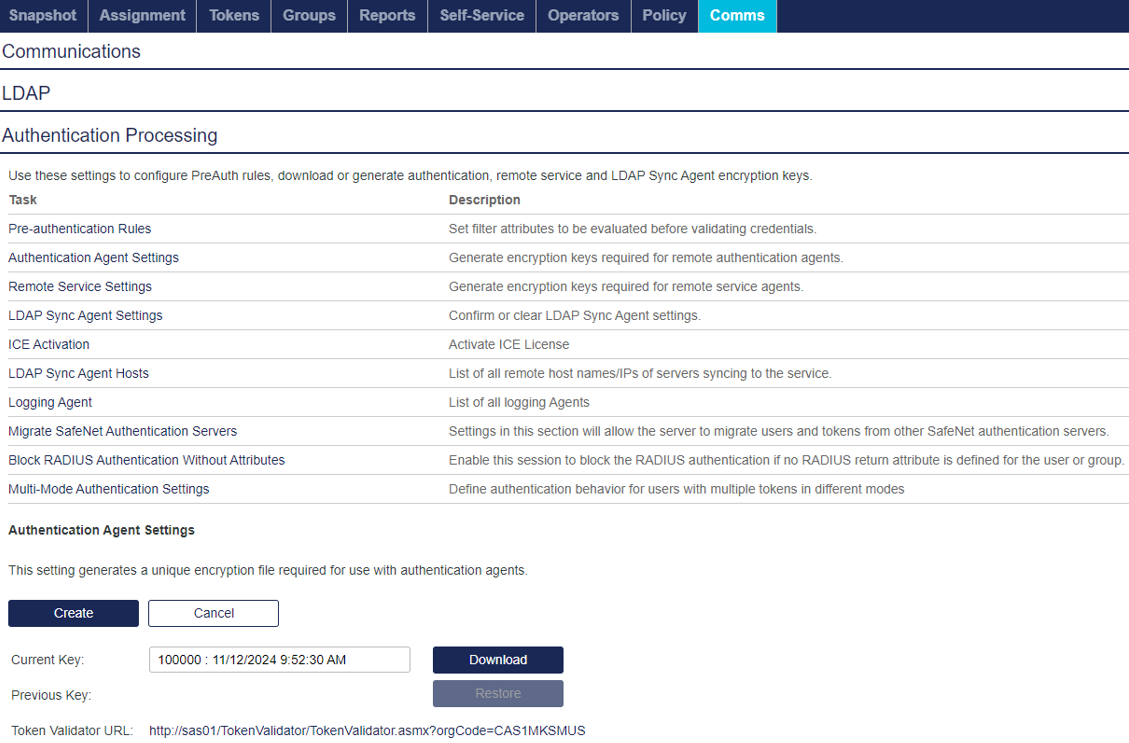Open the Groups tab

(309, 16)
